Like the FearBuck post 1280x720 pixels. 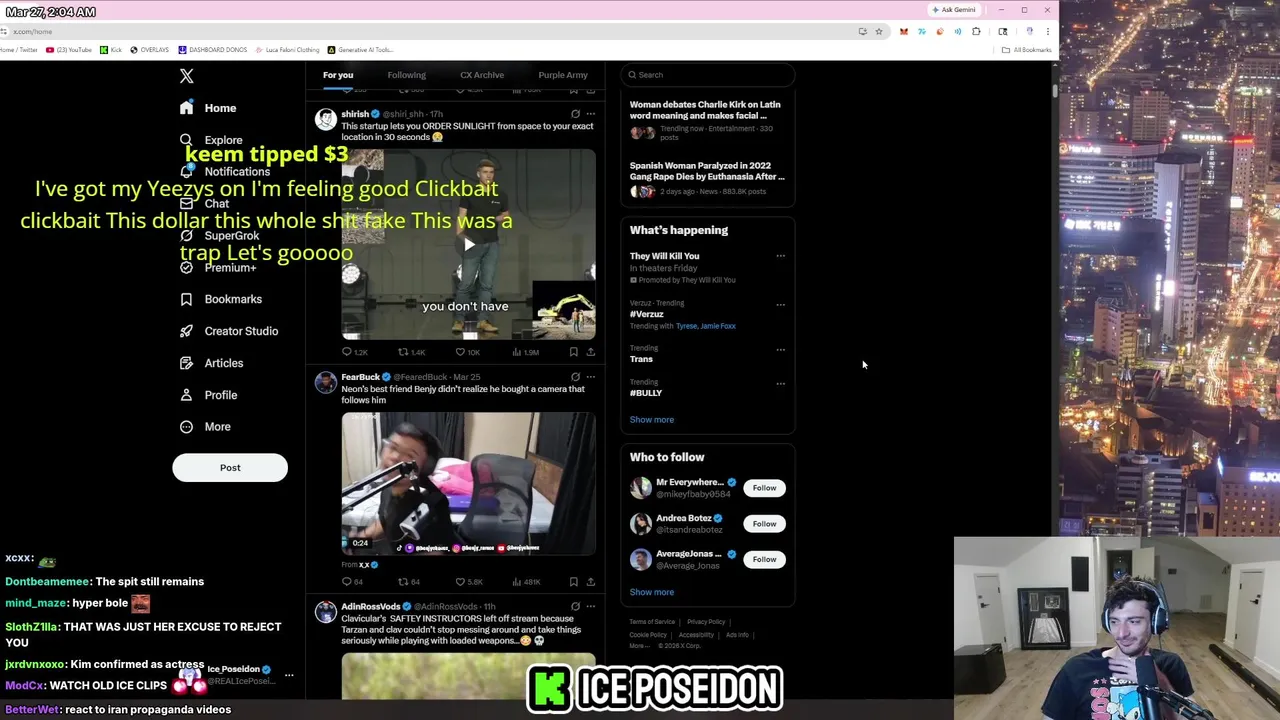(x=468, y=582)
